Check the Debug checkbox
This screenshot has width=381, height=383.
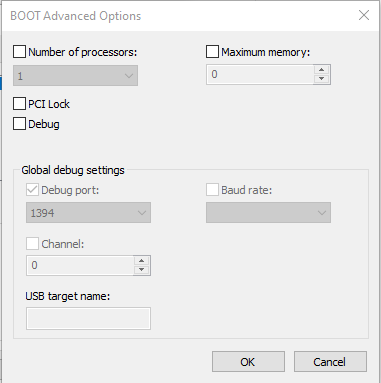point(19,124)
